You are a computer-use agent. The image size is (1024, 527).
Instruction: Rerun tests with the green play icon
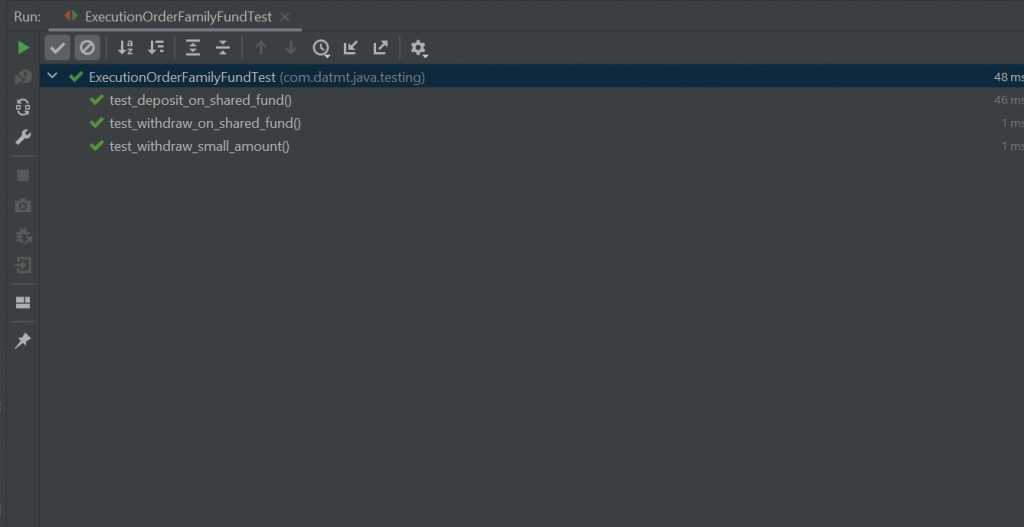[23, 48]
